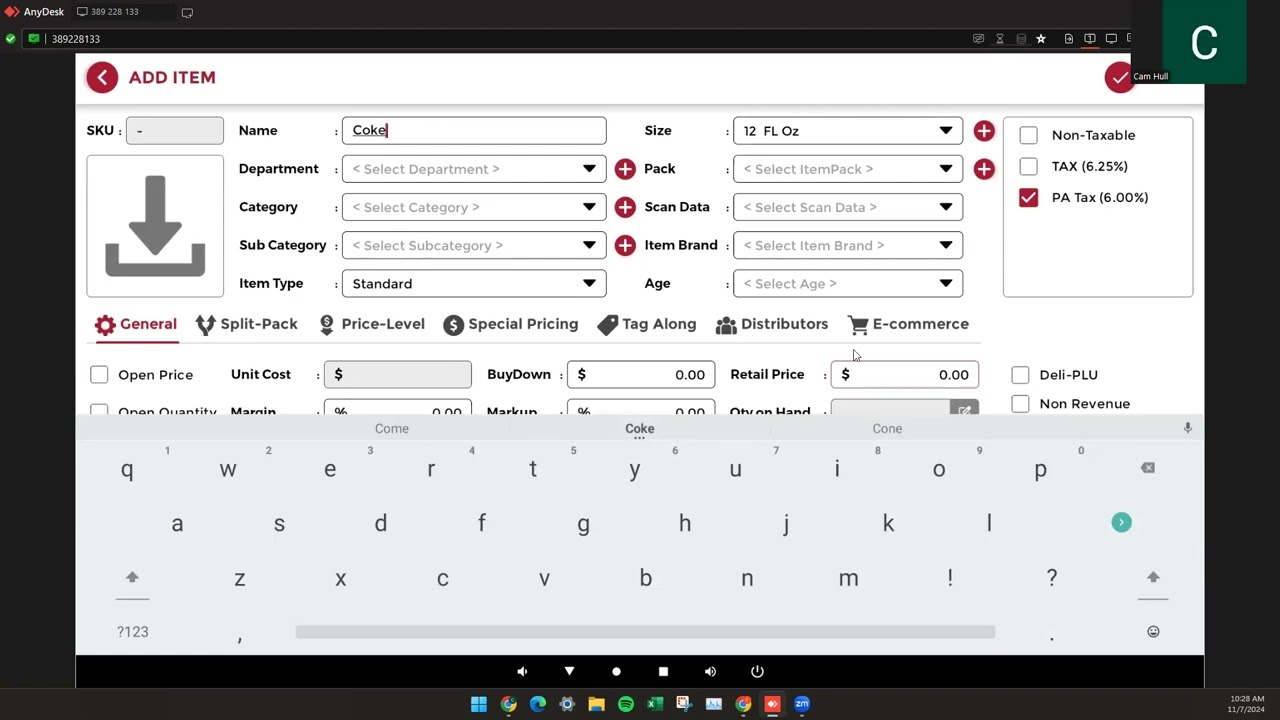This screenshot has height=720, width=1280.
Task: Tap the power icon in the navigation bar
Action: tap(757, 671)
